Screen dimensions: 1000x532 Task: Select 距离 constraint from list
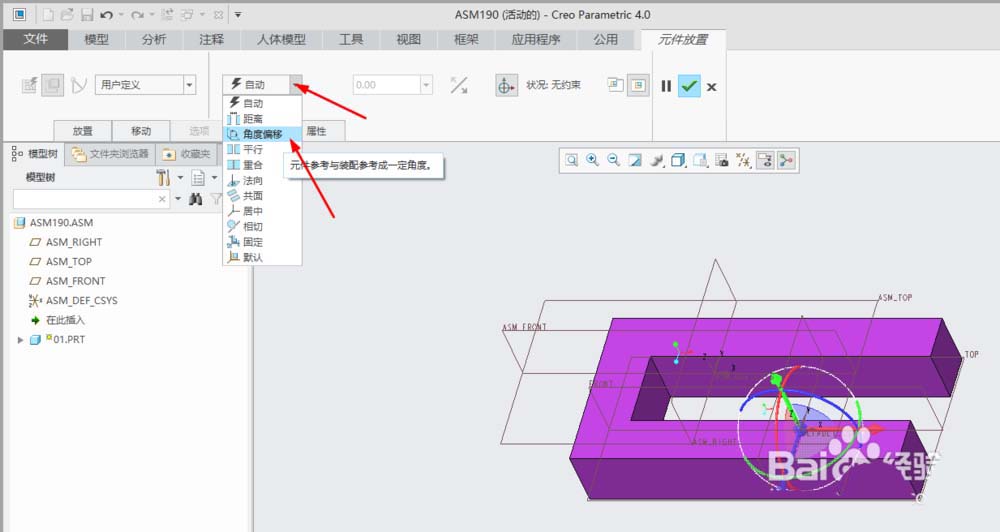coord(262,119)
